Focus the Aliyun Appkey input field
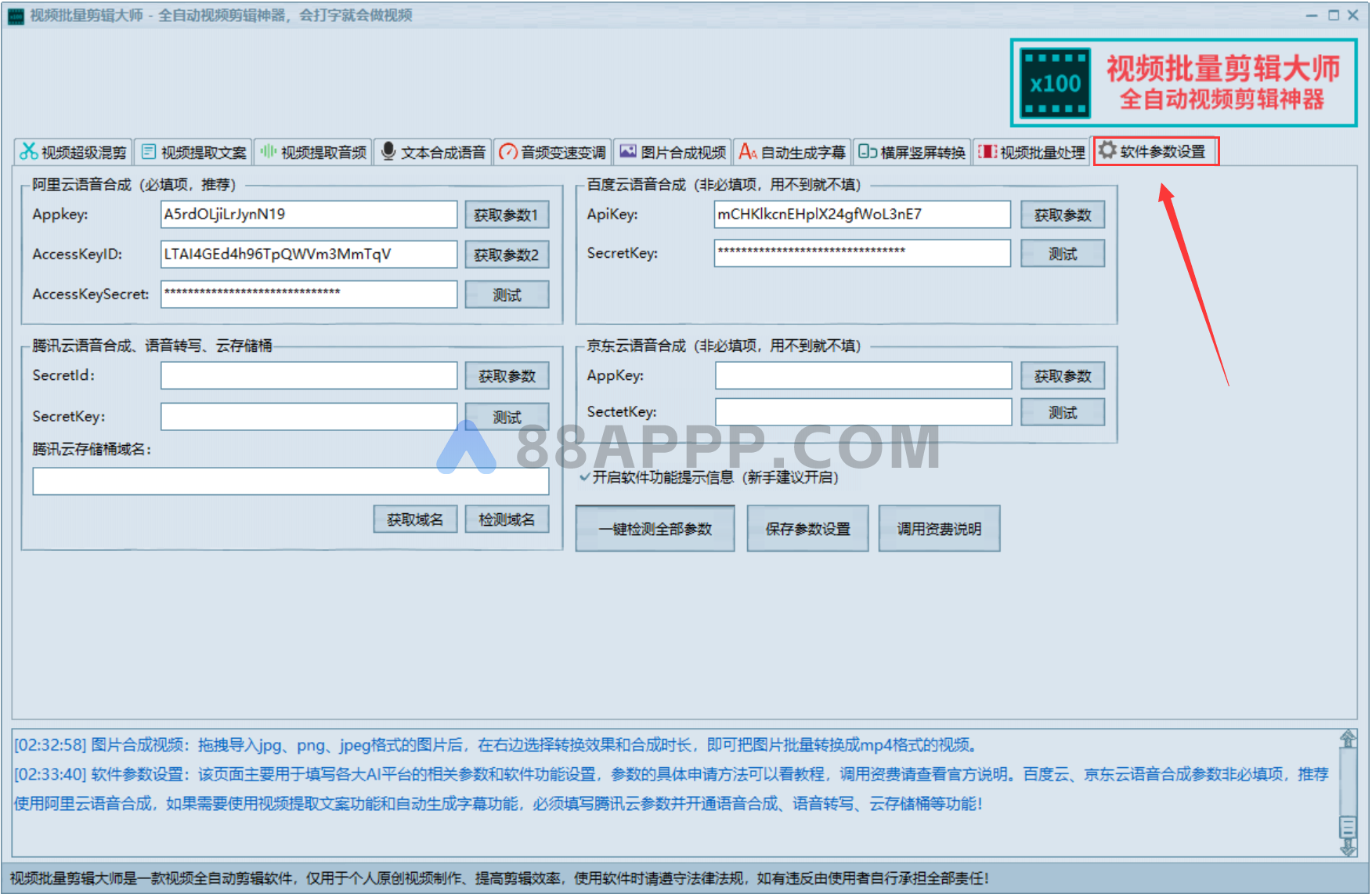The width and height of the screenshot is (1372, 894). (309, 215)
